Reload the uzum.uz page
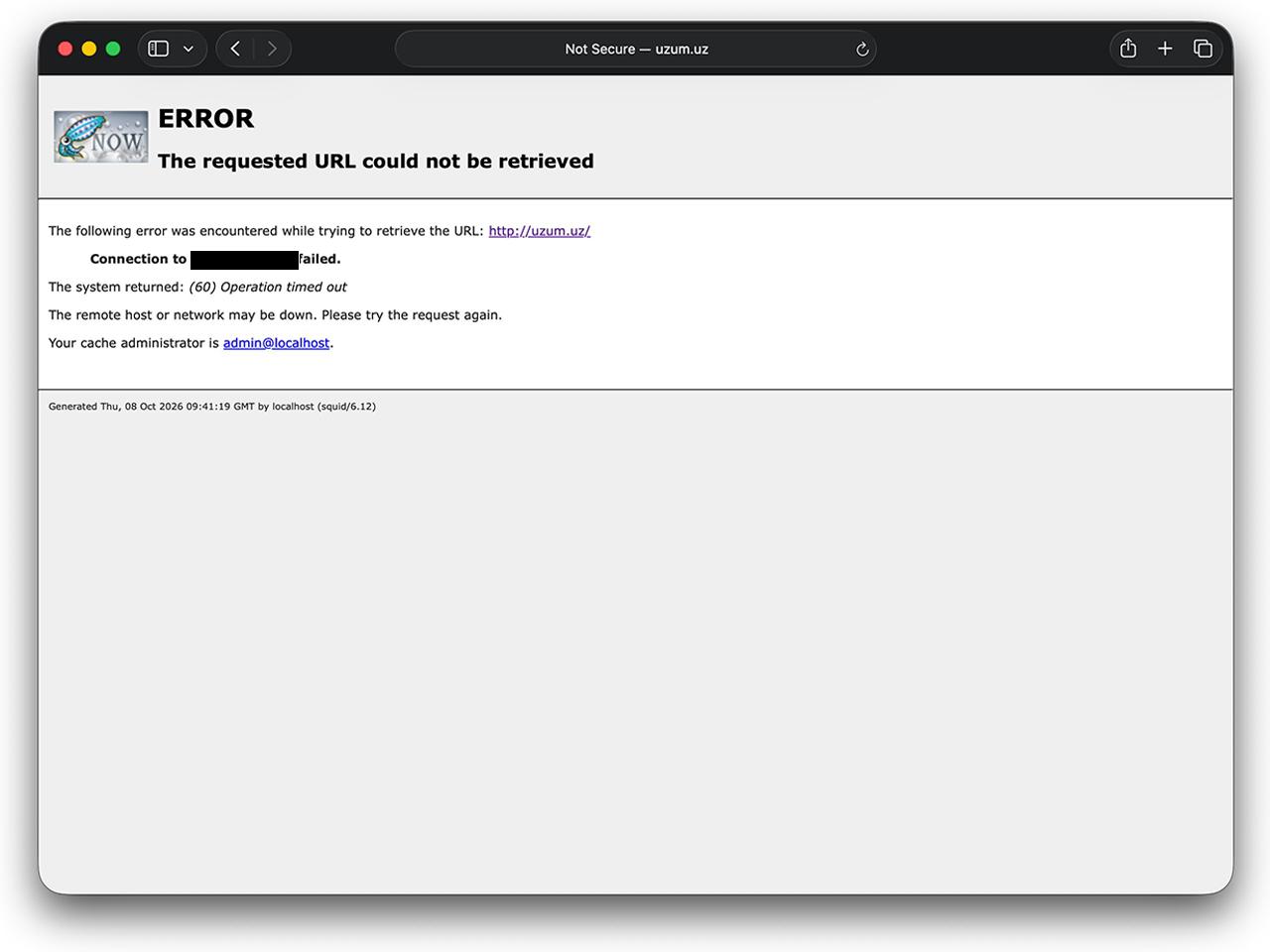Screen dimensions: 1270x952 tap(862, 49)
